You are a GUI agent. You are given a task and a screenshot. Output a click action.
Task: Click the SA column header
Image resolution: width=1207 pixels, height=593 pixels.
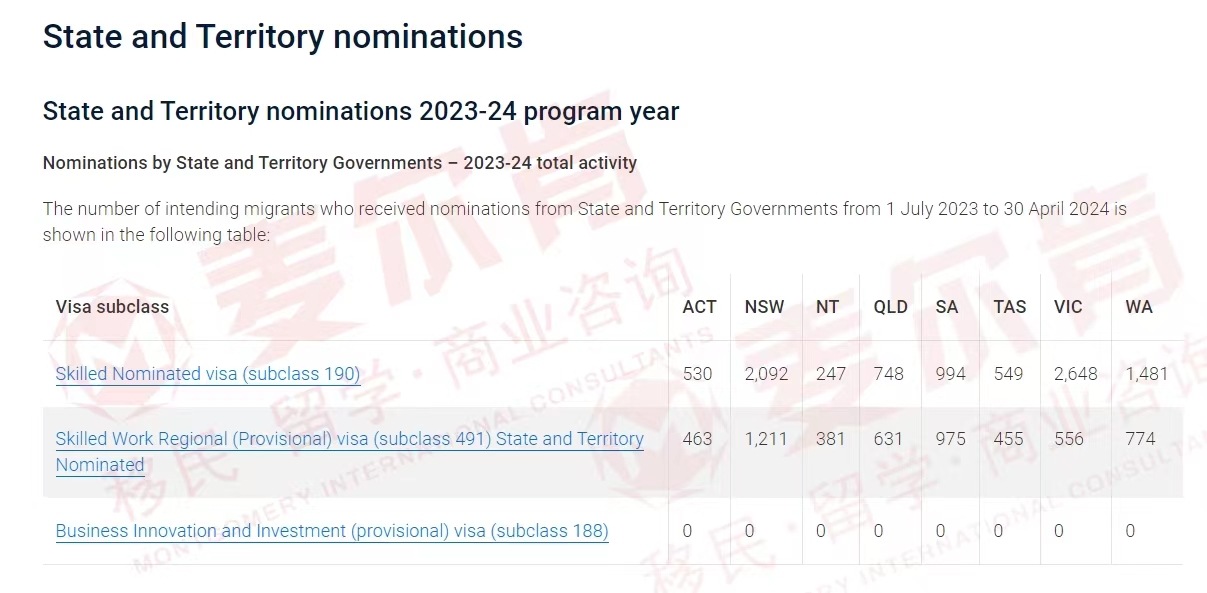[x=946, y=307]
